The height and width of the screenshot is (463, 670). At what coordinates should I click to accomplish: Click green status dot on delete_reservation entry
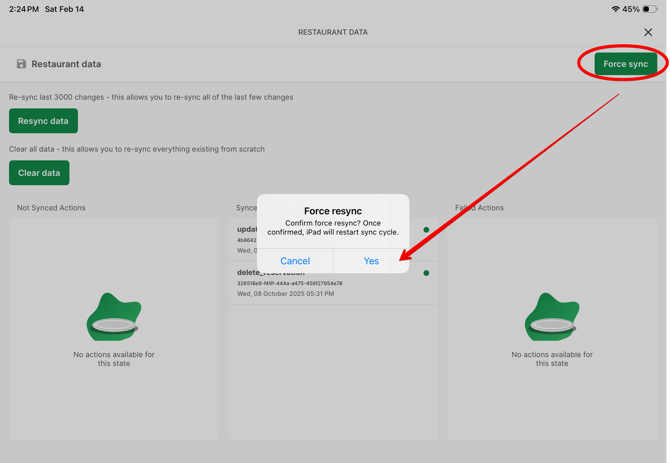(426, 273)
